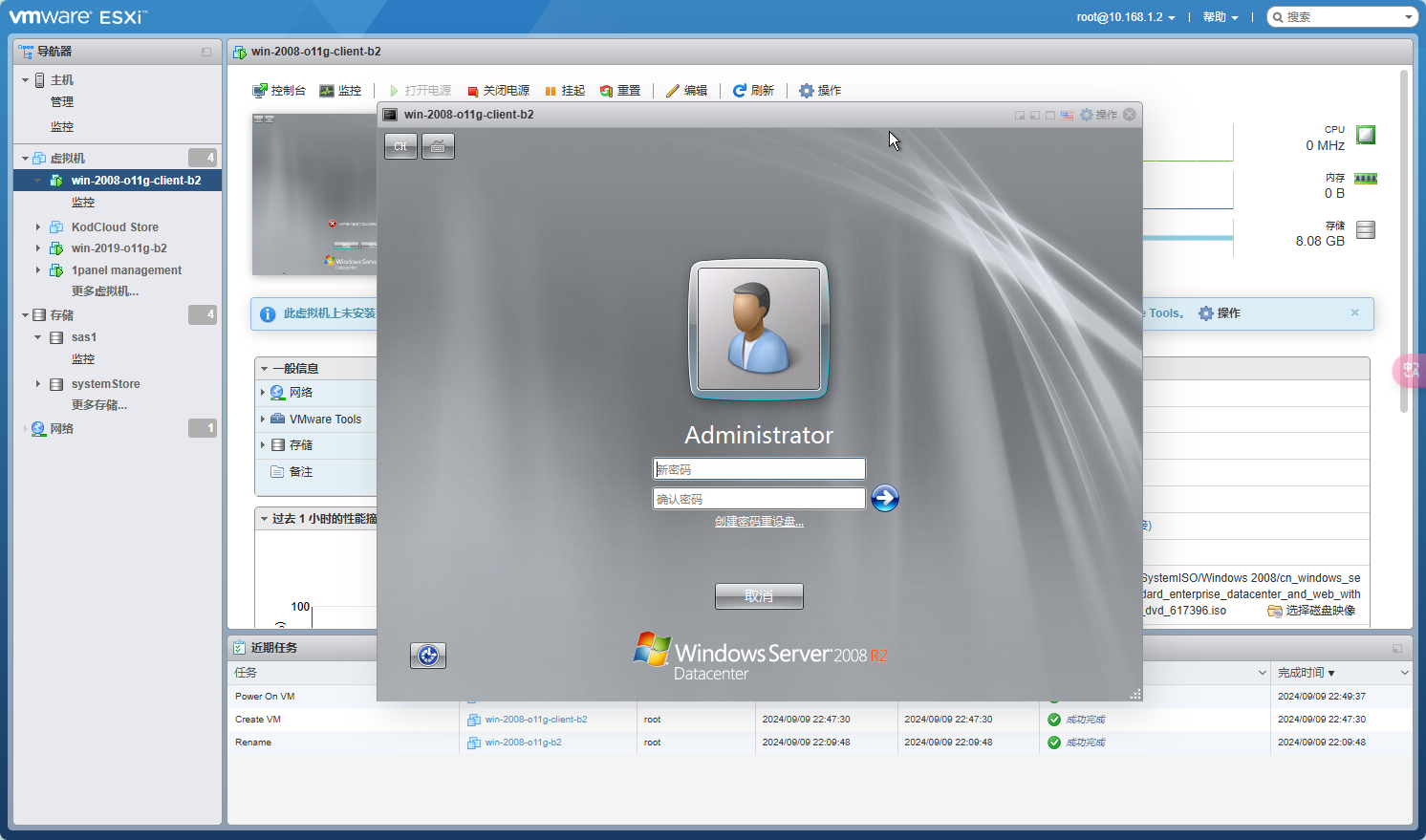Open the search box dropdown arrow
The height and width of the screenshot is (840, 1426).
1408,17
